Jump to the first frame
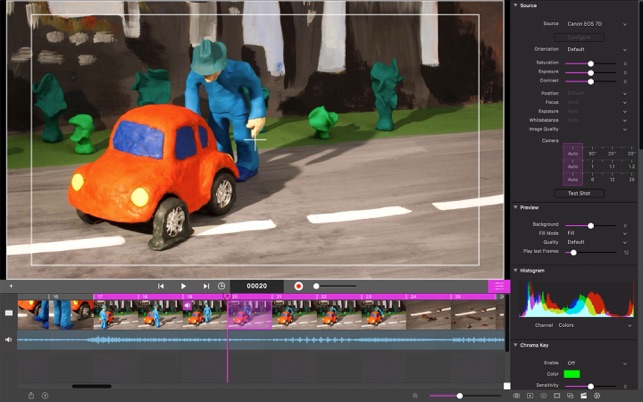The image size is (643, 402). click(x=161, y=286)
